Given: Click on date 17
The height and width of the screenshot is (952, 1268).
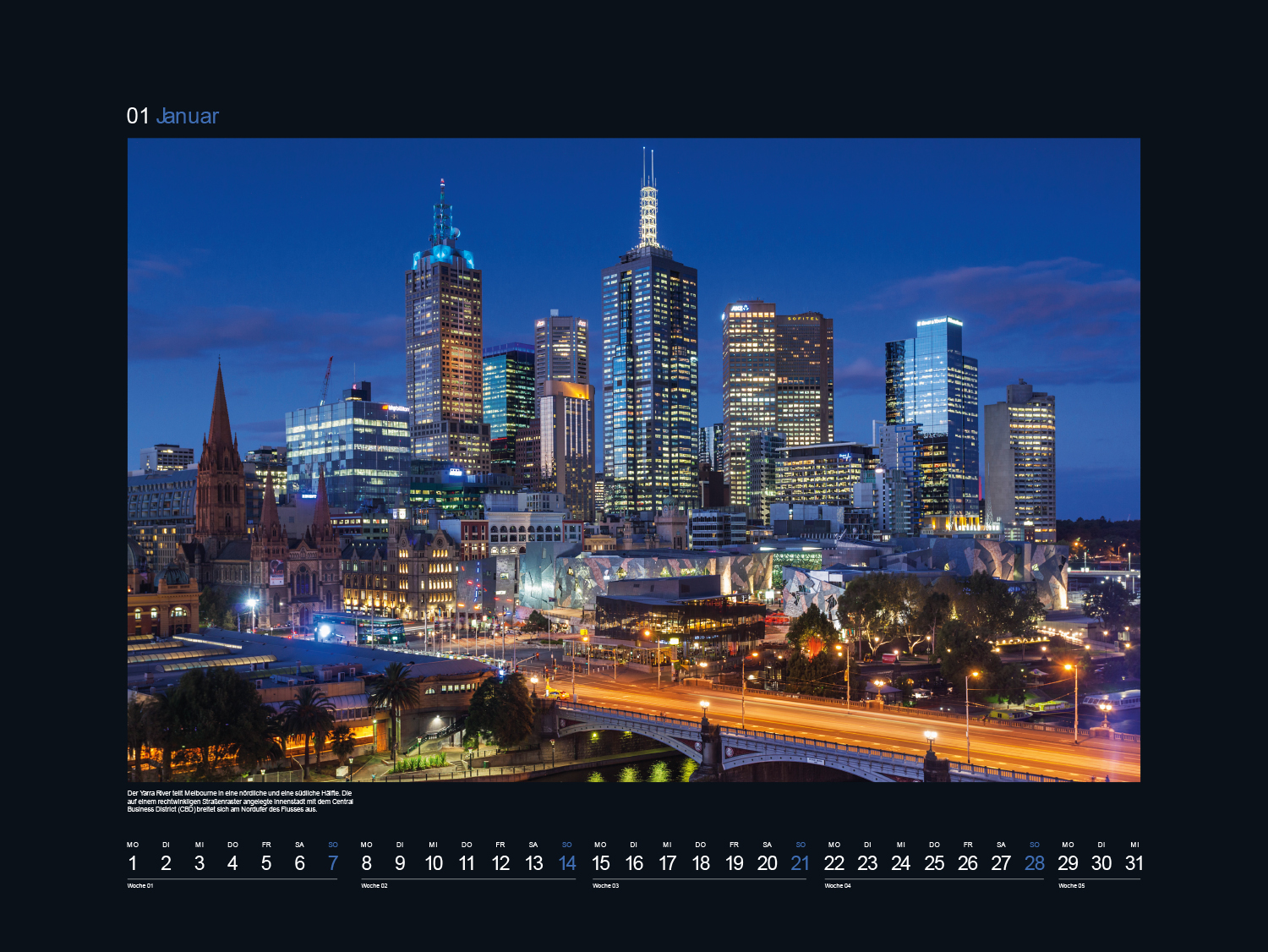Looking at the screenshot, I should 667,863.
